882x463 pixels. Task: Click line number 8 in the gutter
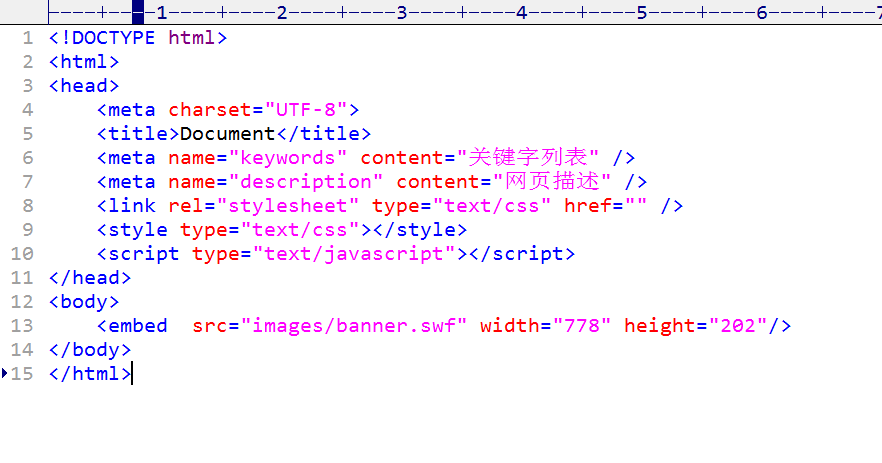coord(28,206)
